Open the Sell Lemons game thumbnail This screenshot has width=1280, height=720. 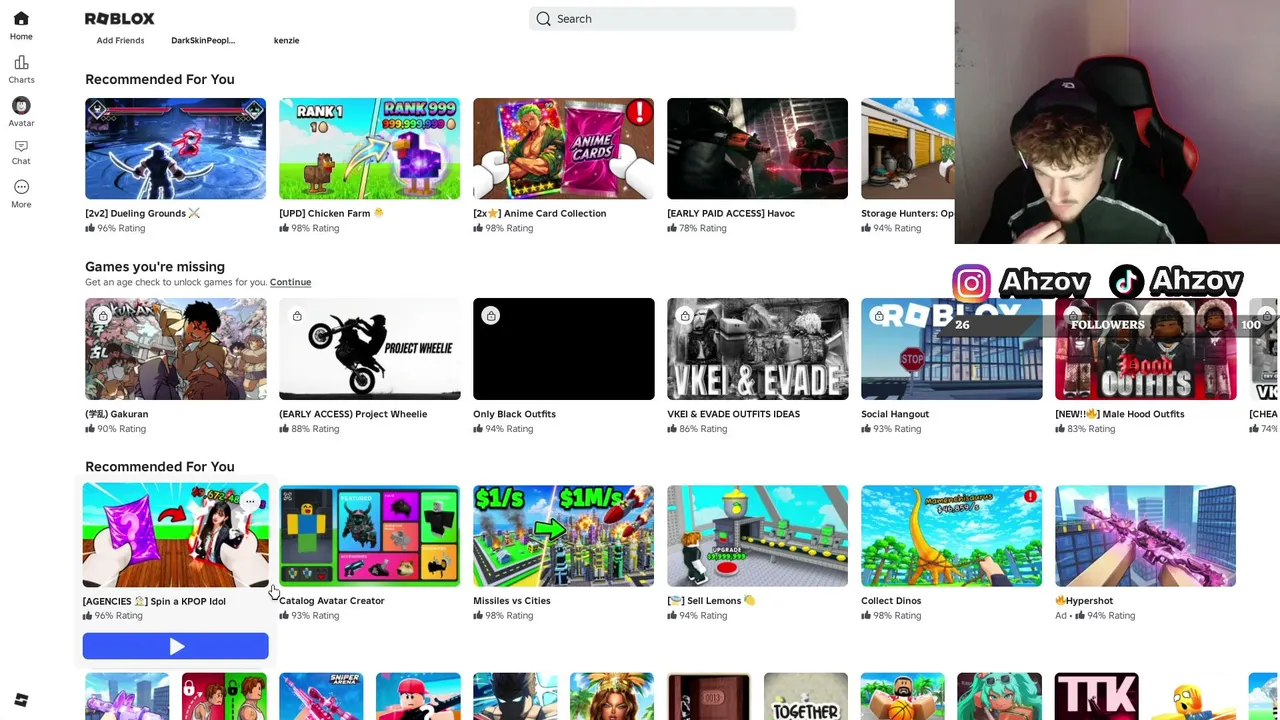pyautogui.click(x=757, y=536)
